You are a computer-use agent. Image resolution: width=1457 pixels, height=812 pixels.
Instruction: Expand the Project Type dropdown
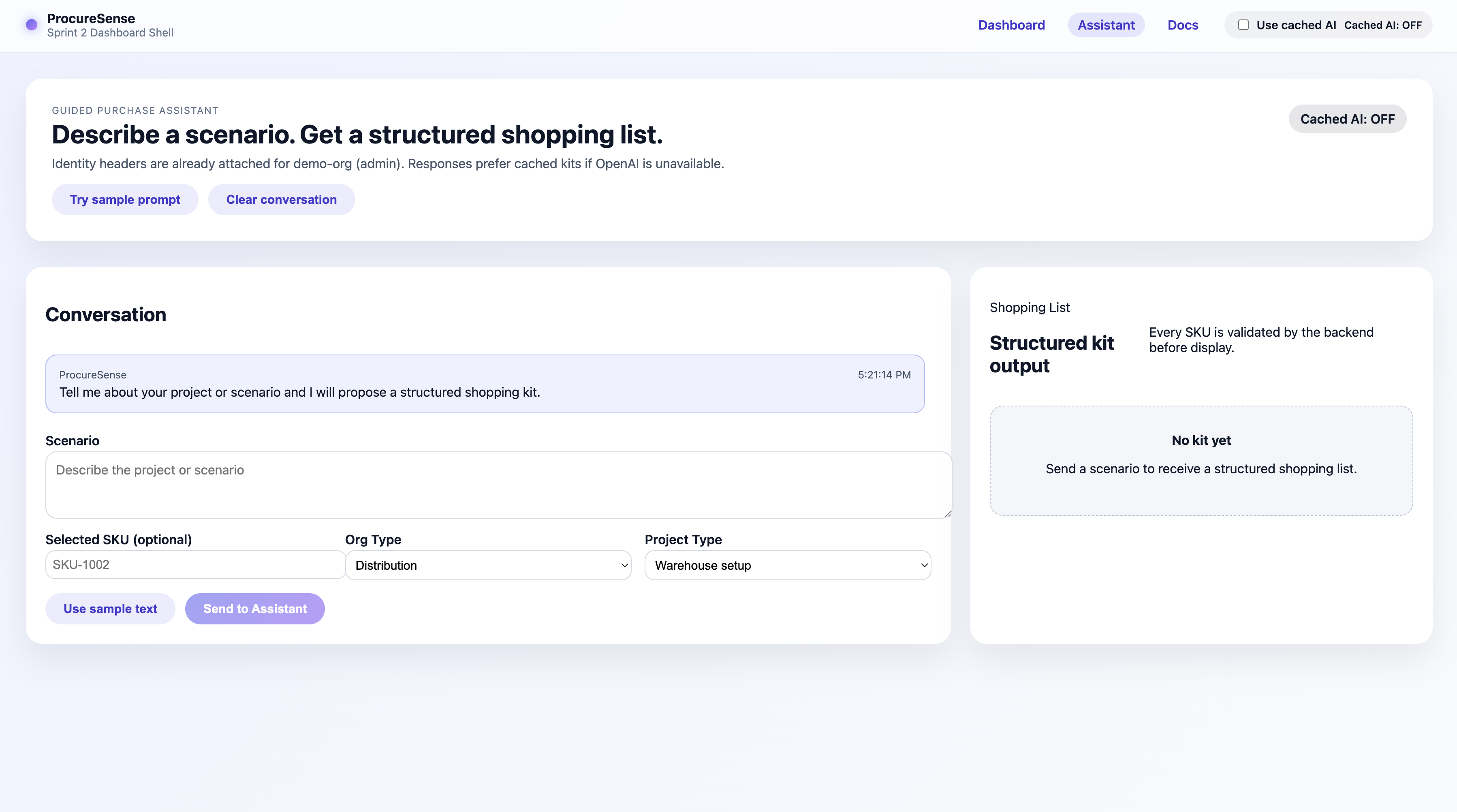point(787,565)
